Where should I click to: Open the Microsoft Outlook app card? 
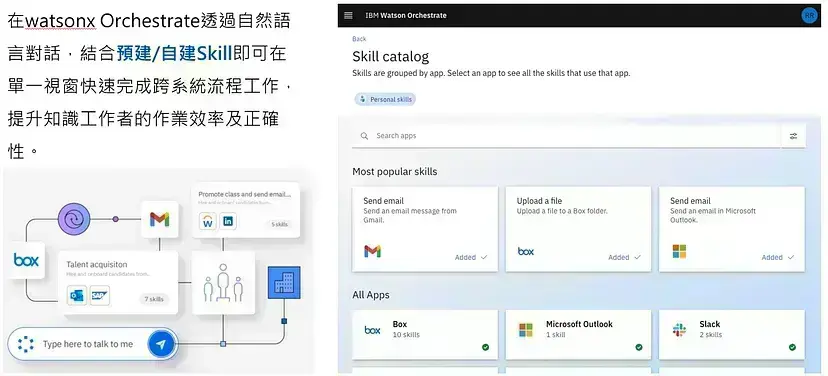click(x=578, y=335)
